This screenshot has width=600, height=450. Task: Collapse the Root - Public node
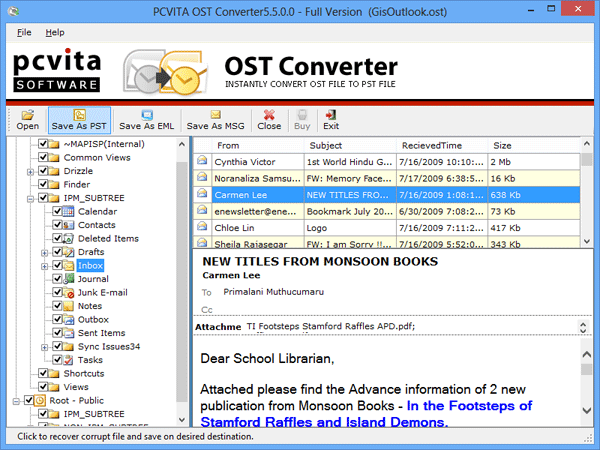(16, 401)
